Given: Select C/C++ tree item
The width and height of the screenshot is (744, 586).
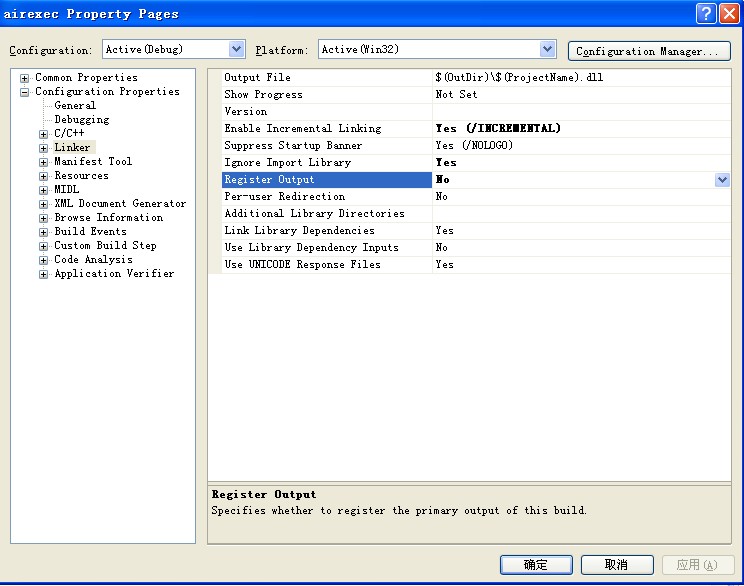Looking at the screenshot, I should click(69, 133).
